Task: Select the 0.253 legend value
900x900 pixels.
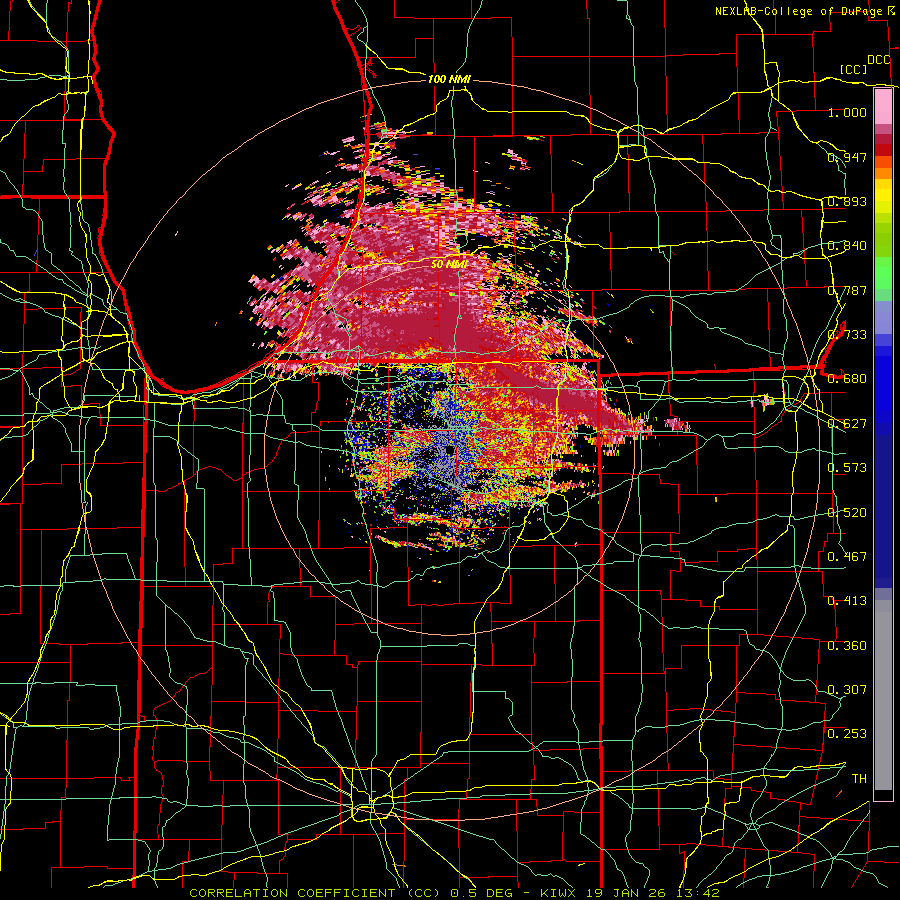Action: (x=847, y=734)
